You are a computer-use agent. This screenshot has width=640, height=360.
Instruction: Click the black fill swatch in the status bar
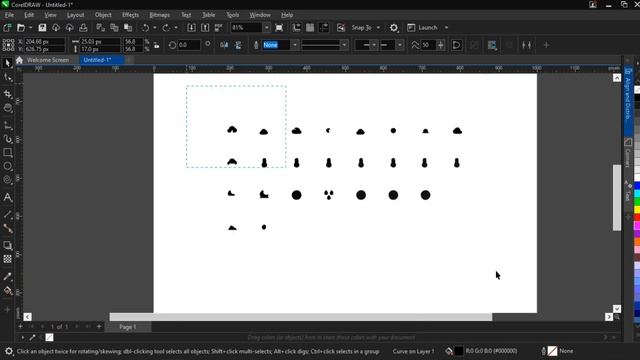tap(459, 351)
